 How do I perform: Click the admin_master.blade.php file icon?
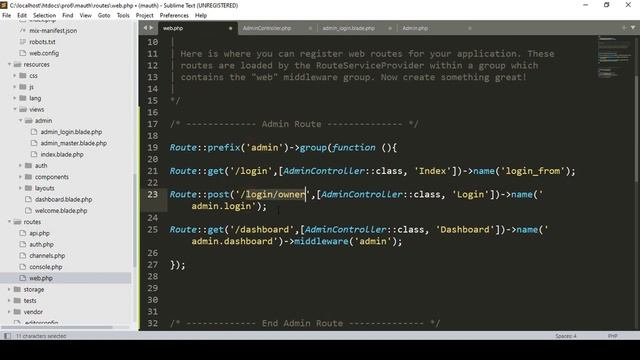coord(34,143)
